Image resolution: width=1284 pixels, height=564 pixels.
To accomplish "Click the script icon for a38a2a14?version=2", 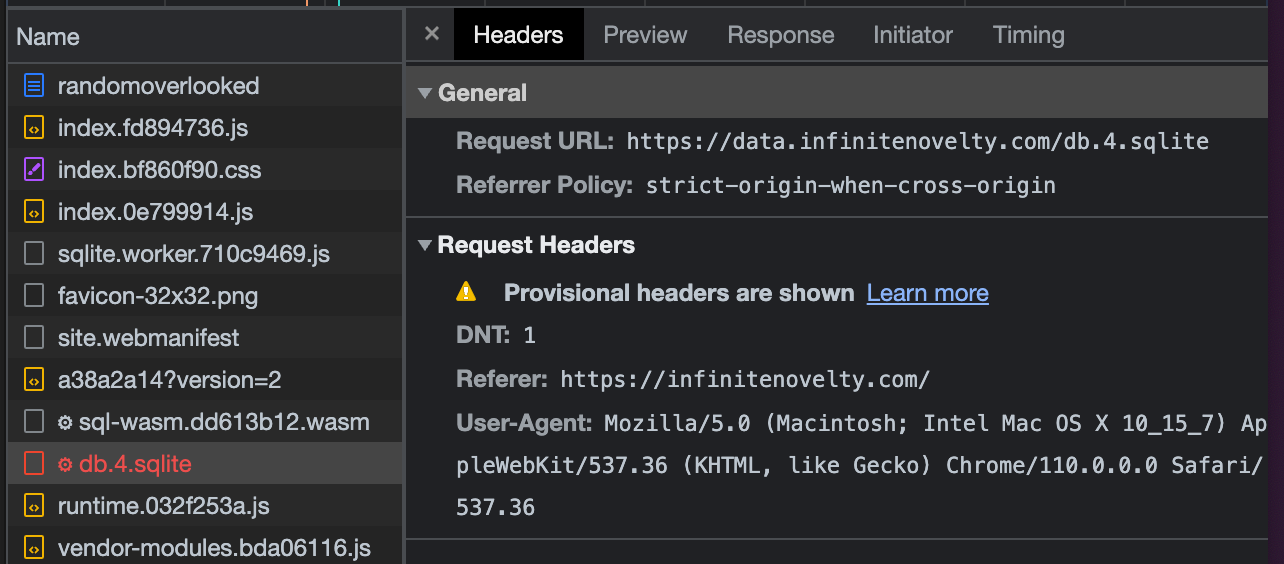I will tap(34, 380).
